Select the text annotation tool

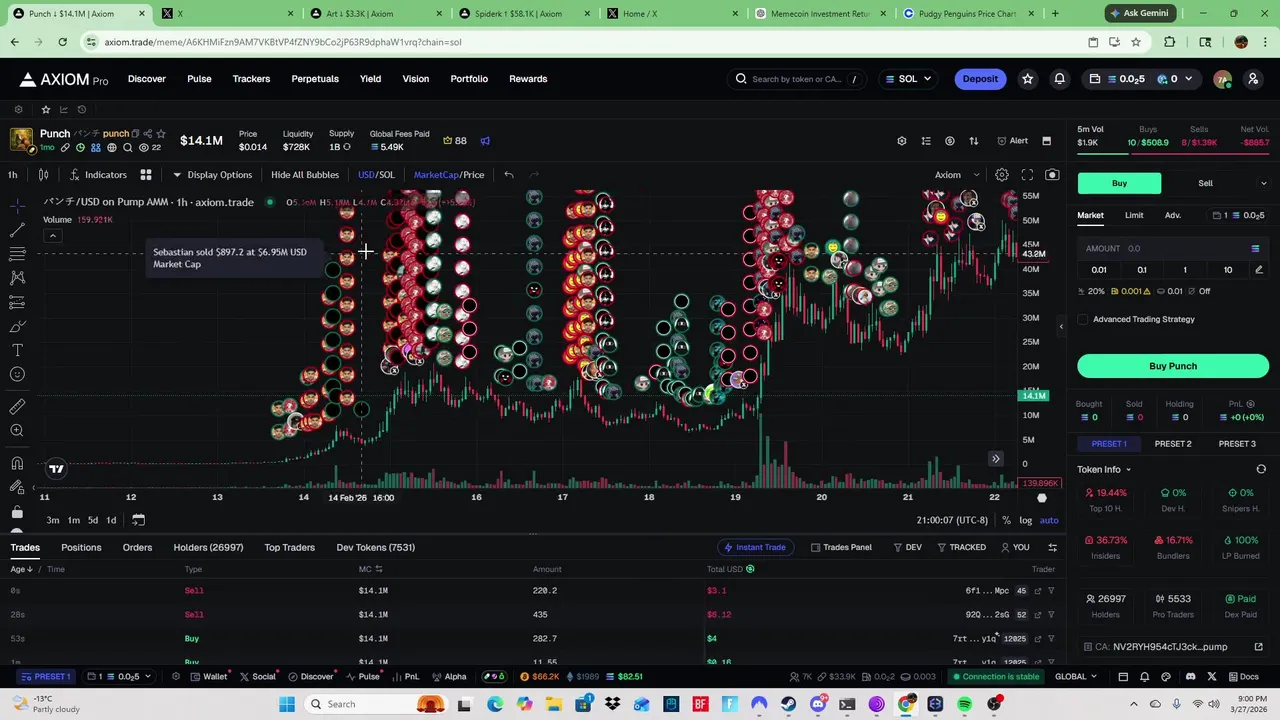(17, 350)
